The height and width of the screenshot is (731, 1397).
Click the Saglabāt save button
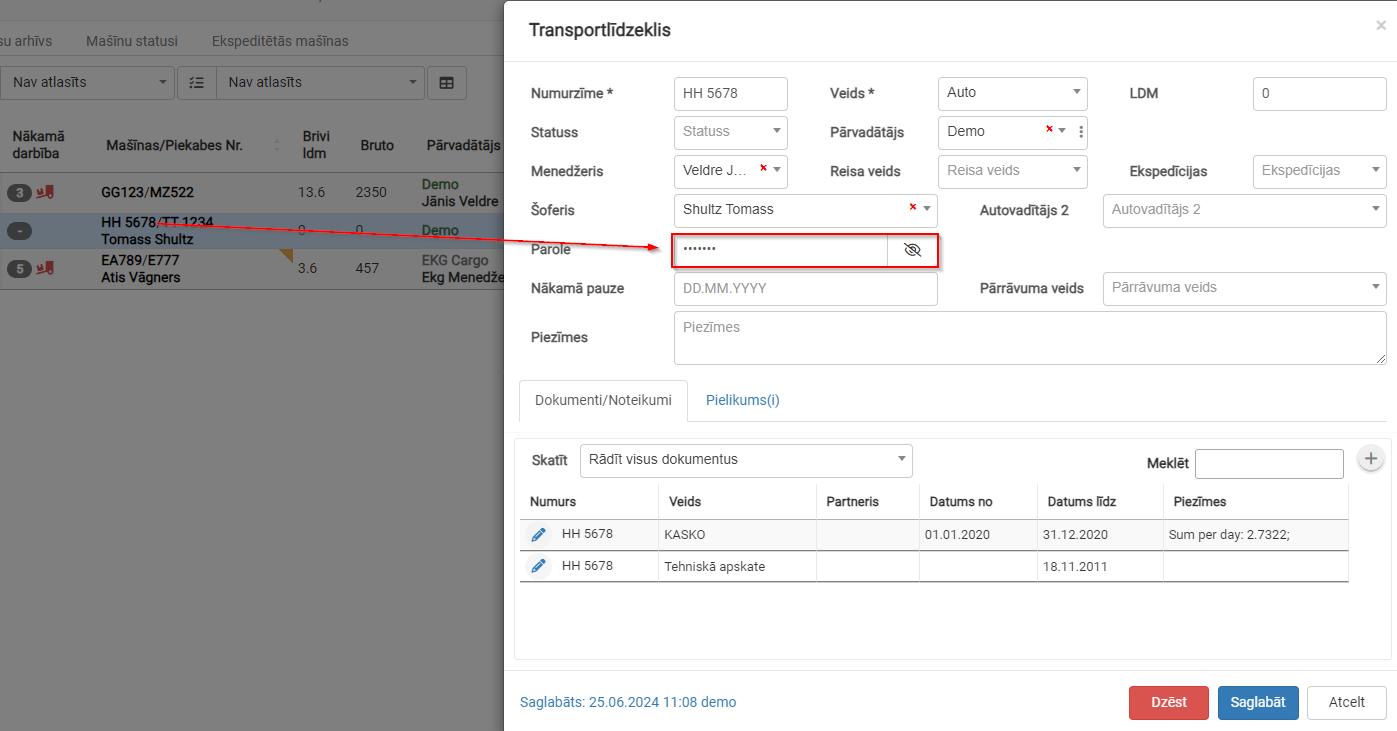coord(1258,702)
